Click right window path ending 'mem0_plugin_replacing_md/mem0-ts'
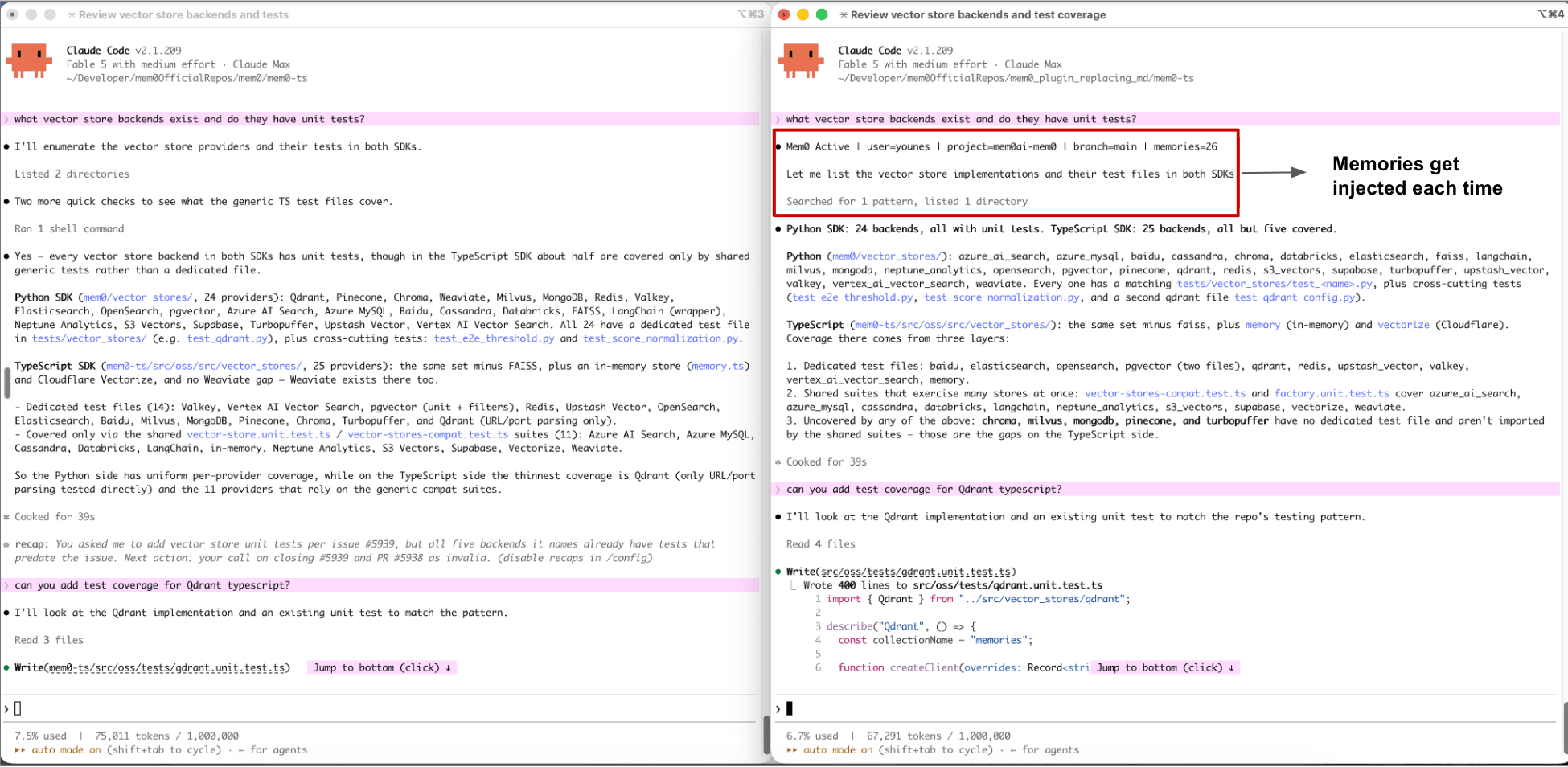This screenshot has height=767, width=1568. pyautogui.click(x=1016, y=78)
